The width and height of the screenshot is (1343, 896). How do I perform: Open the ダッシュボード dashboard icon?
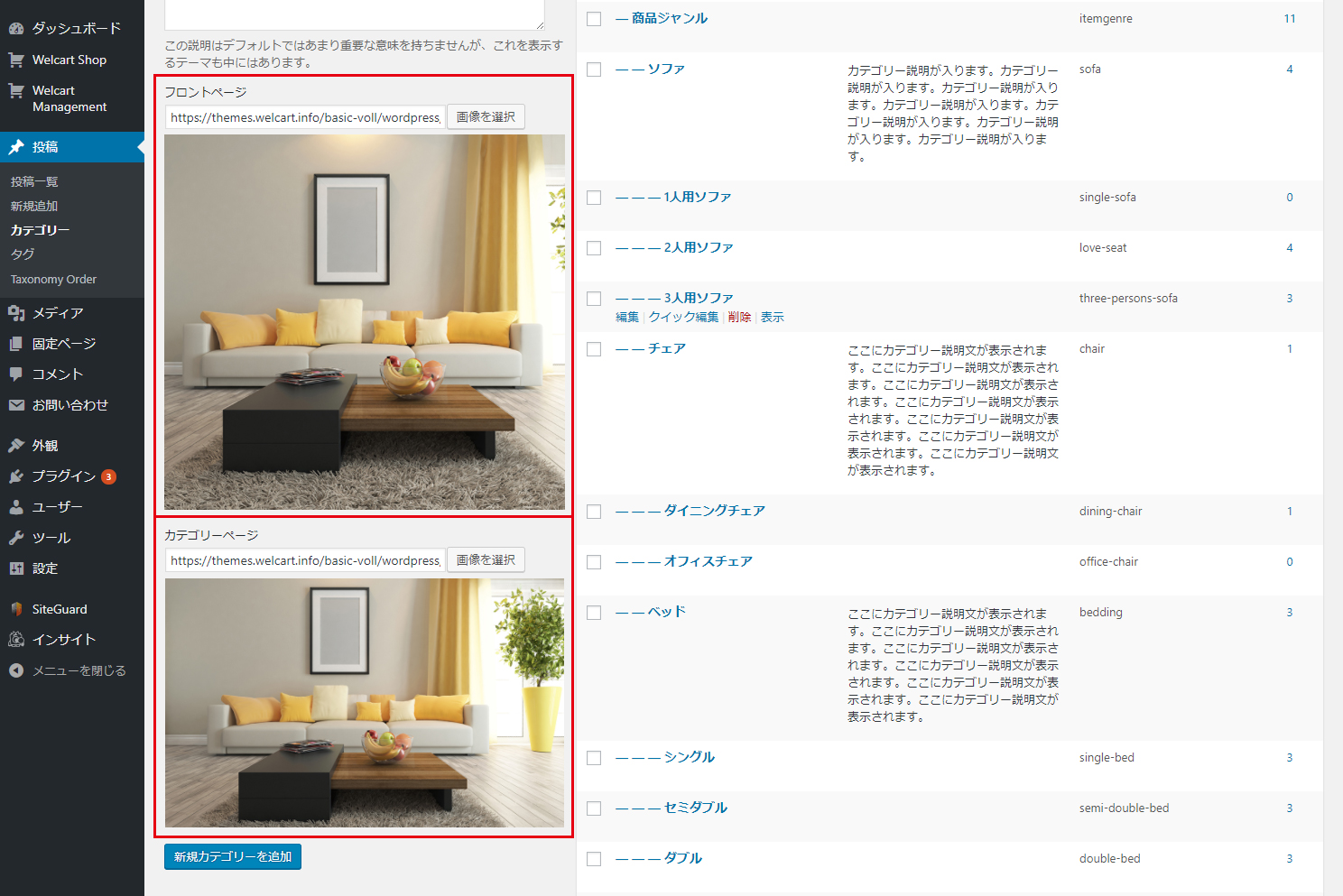[16, 28]
